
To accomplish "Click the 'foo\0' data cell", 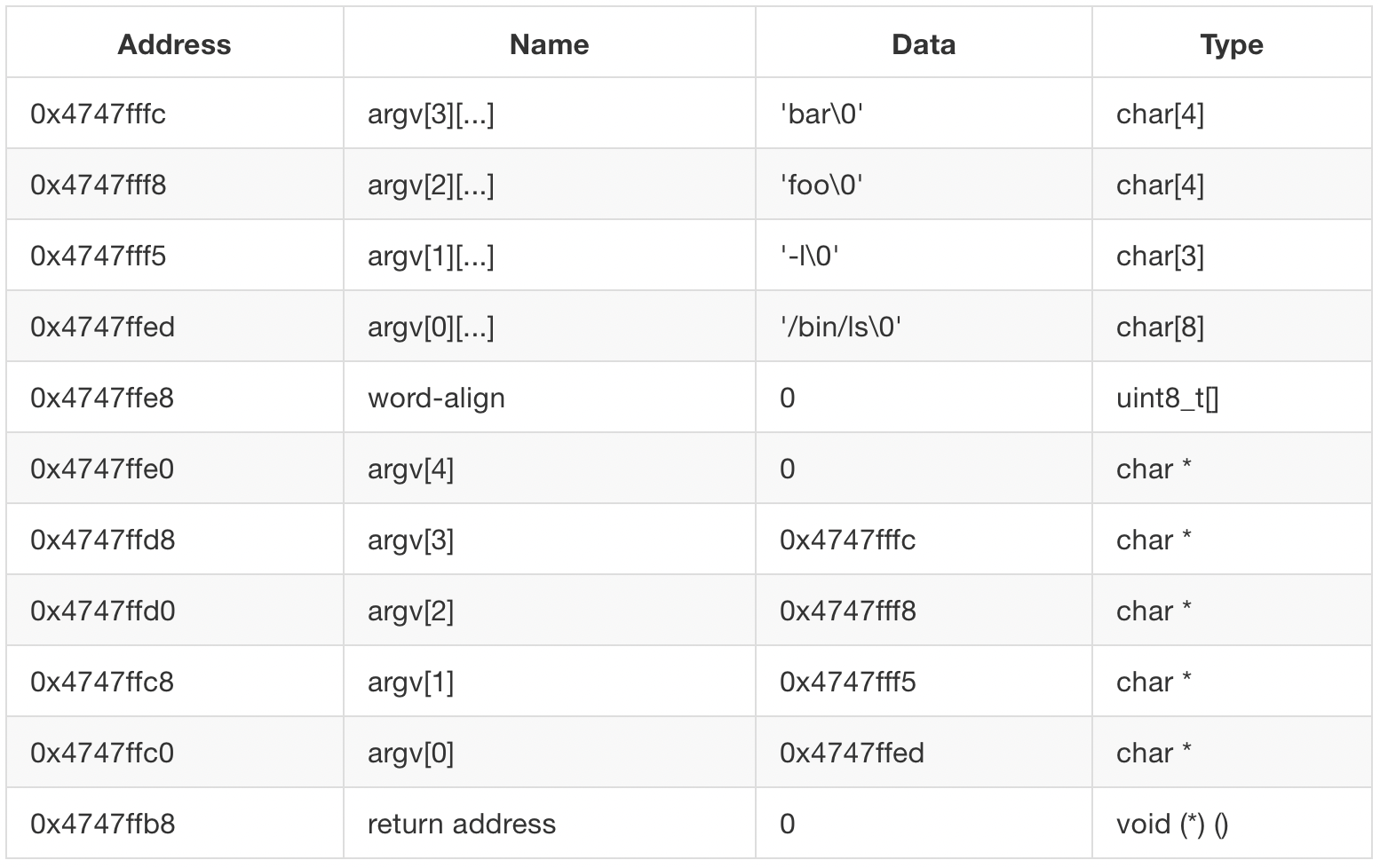I will pos(821,185).
